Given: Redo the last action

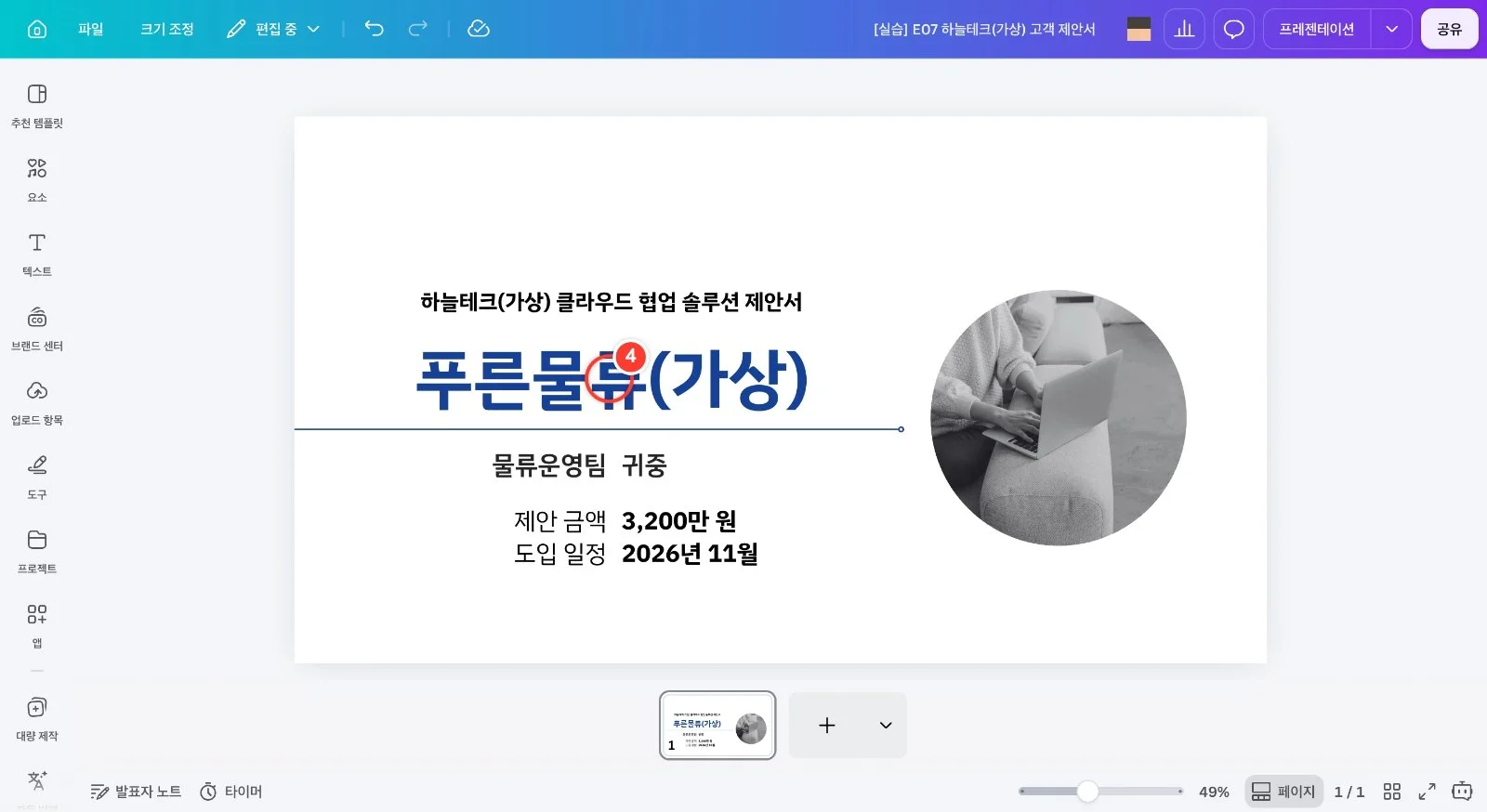Looking at the screenshot, I should point(418,29).
